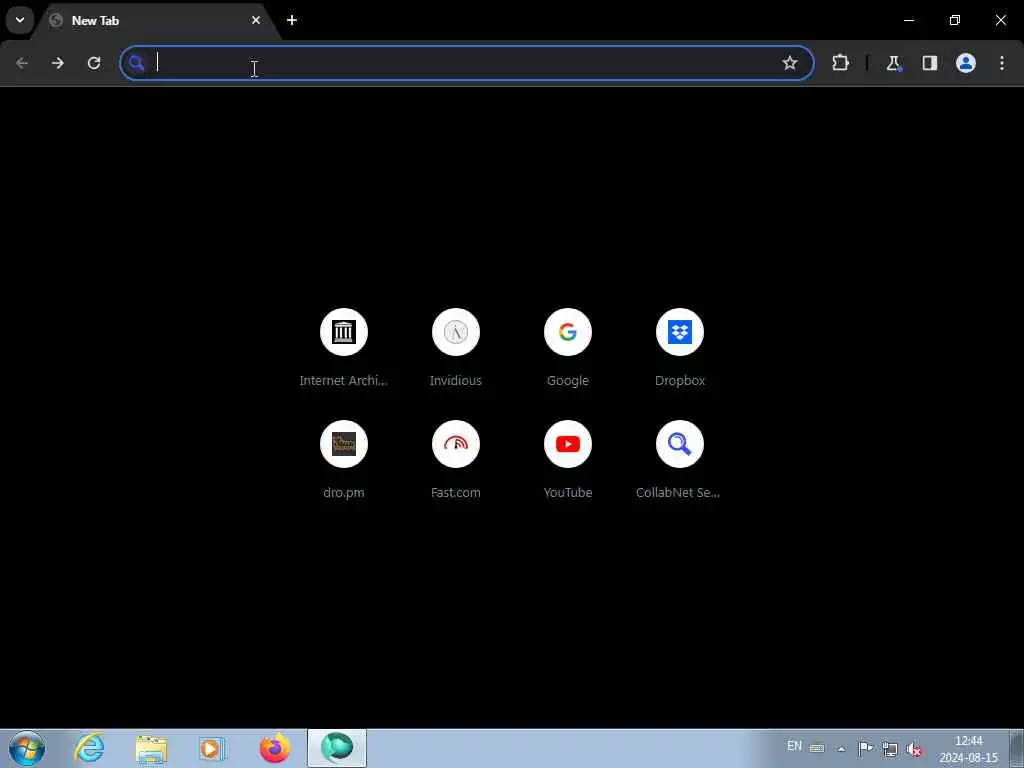
Task: Open the taskbar clock and date
Action: (969, 749)
